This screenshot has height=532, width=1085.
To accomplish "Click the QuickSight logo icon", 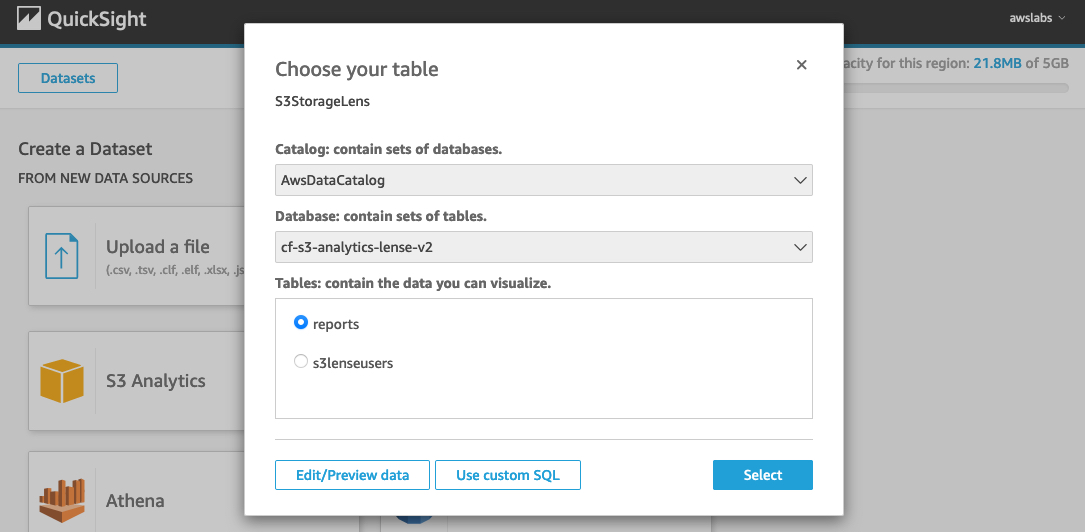I will click(x=28, y=19).
